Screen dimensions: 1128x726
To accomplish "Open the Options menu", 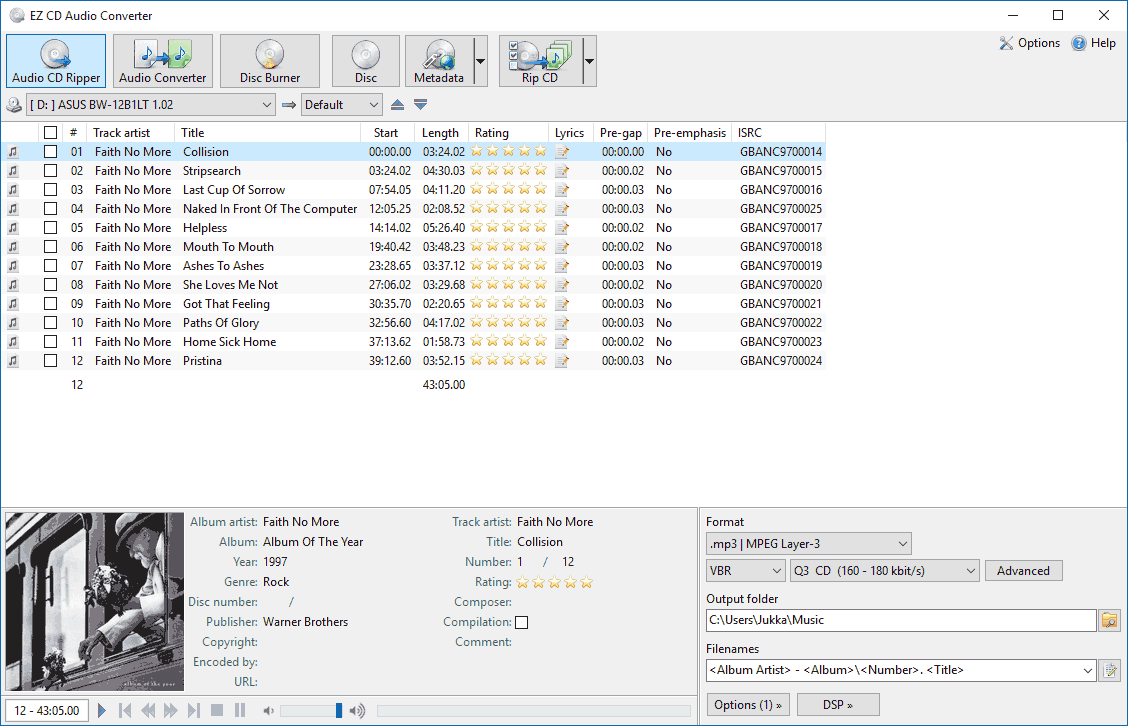I will [x=1030, y=43].
